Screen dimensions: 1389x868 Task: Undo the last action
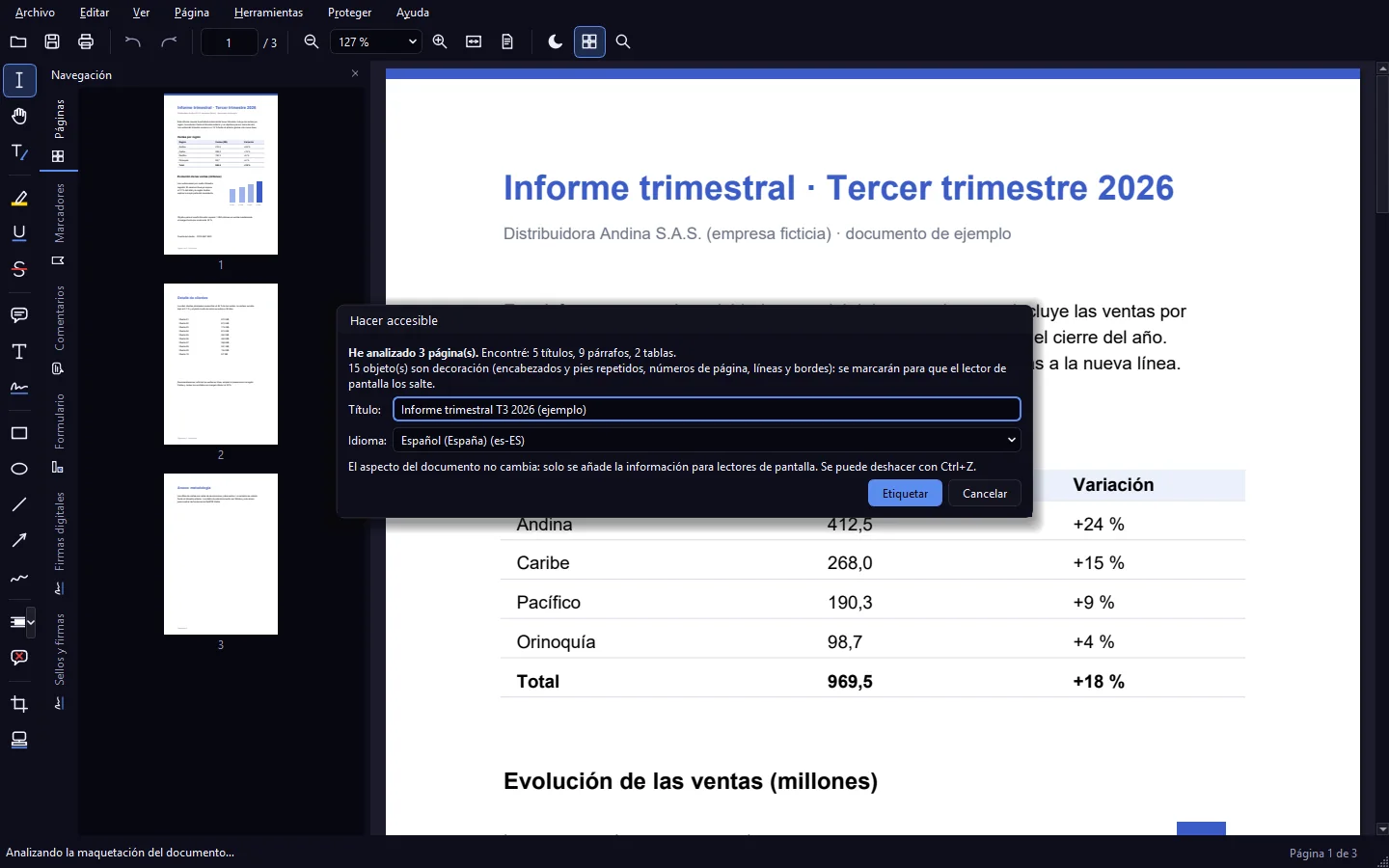coord(133,41)
